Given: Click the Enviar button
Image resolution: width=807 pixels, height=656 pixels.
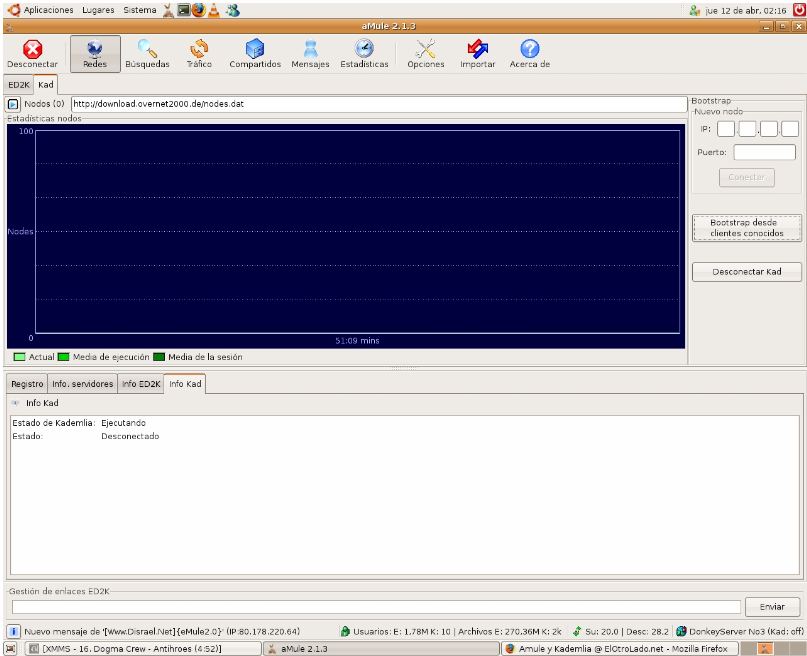Looking at the screenshot, I should [772, 606].
